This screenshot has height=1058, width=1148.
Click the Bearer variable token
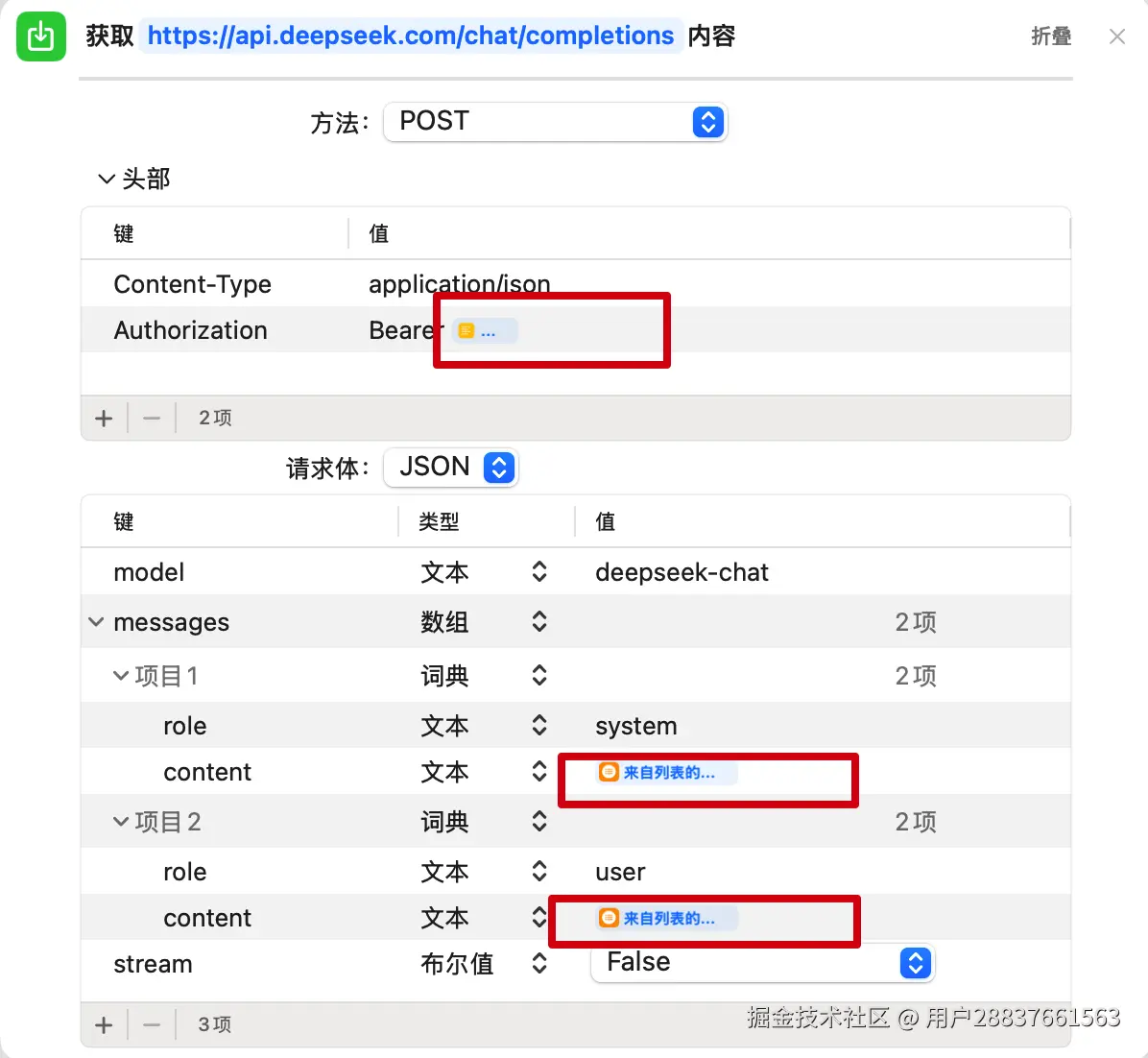[484, 331]
